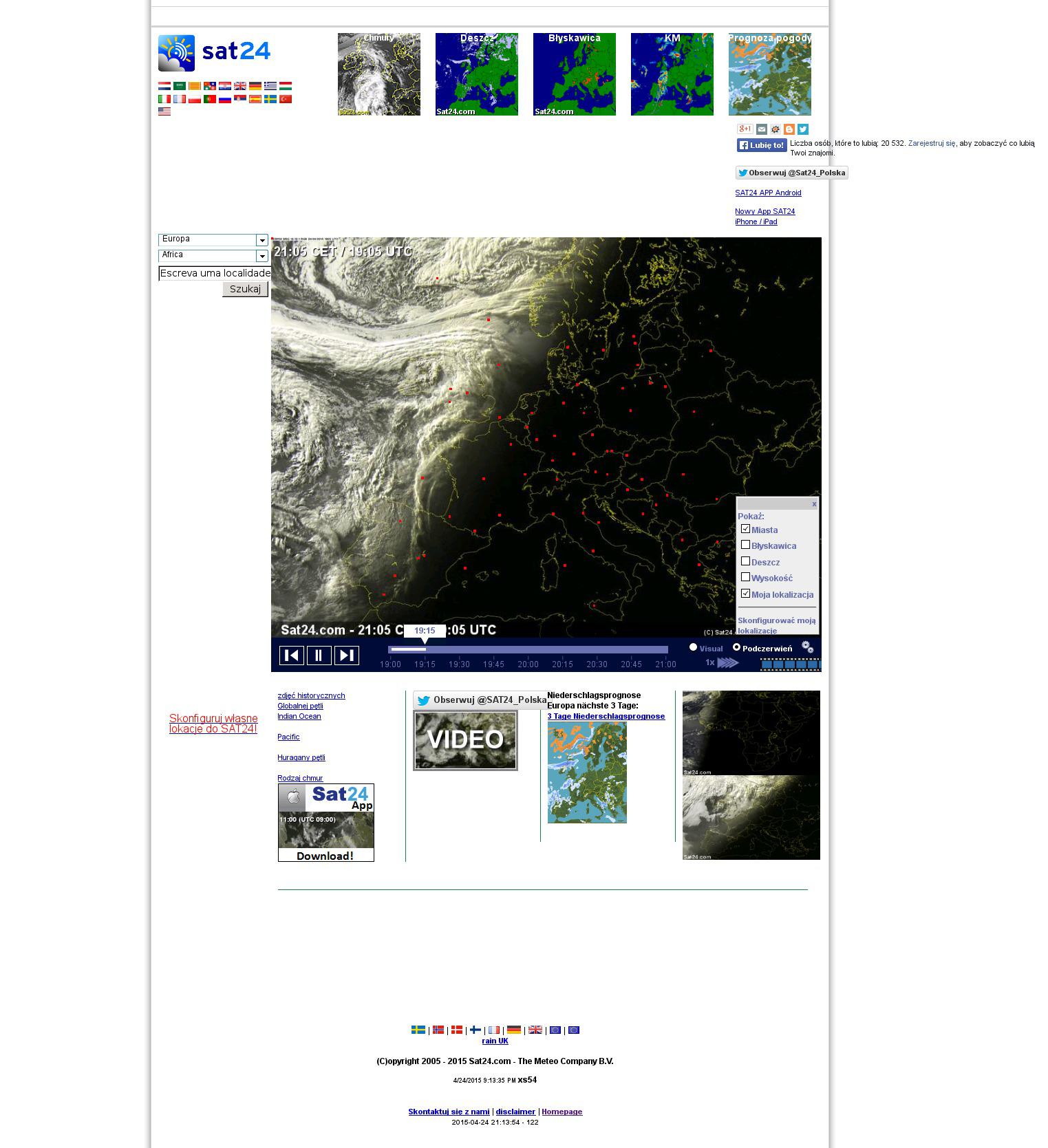
Task: Pause the satellite animation playback
Action: tap(319, 656)
